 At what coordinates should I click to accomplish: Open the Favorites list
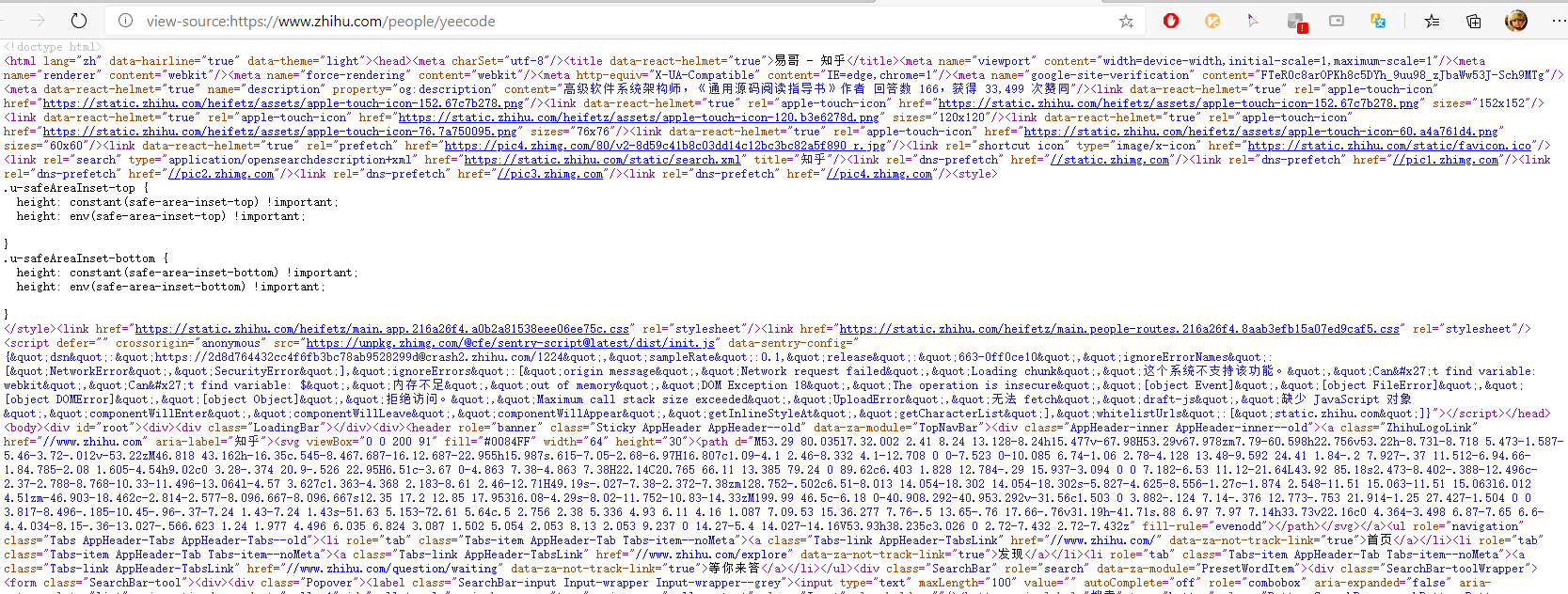click(x=1432, y=21)
